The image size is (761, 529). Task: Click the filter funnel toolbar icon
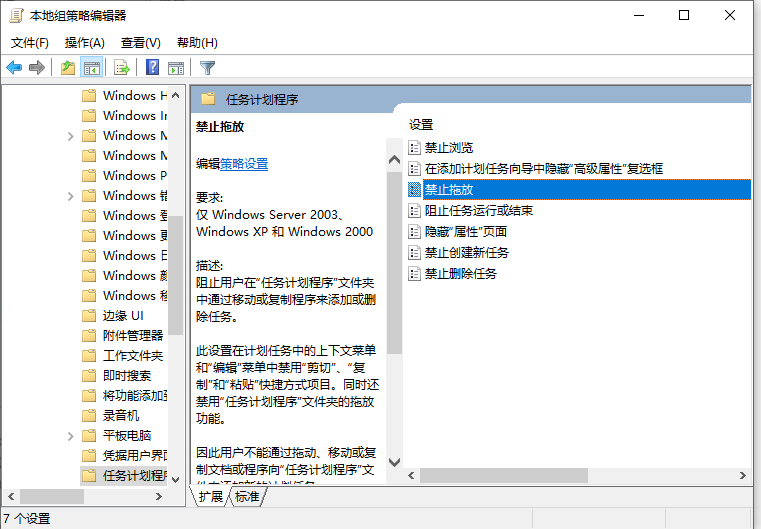[x=207, y=68]
